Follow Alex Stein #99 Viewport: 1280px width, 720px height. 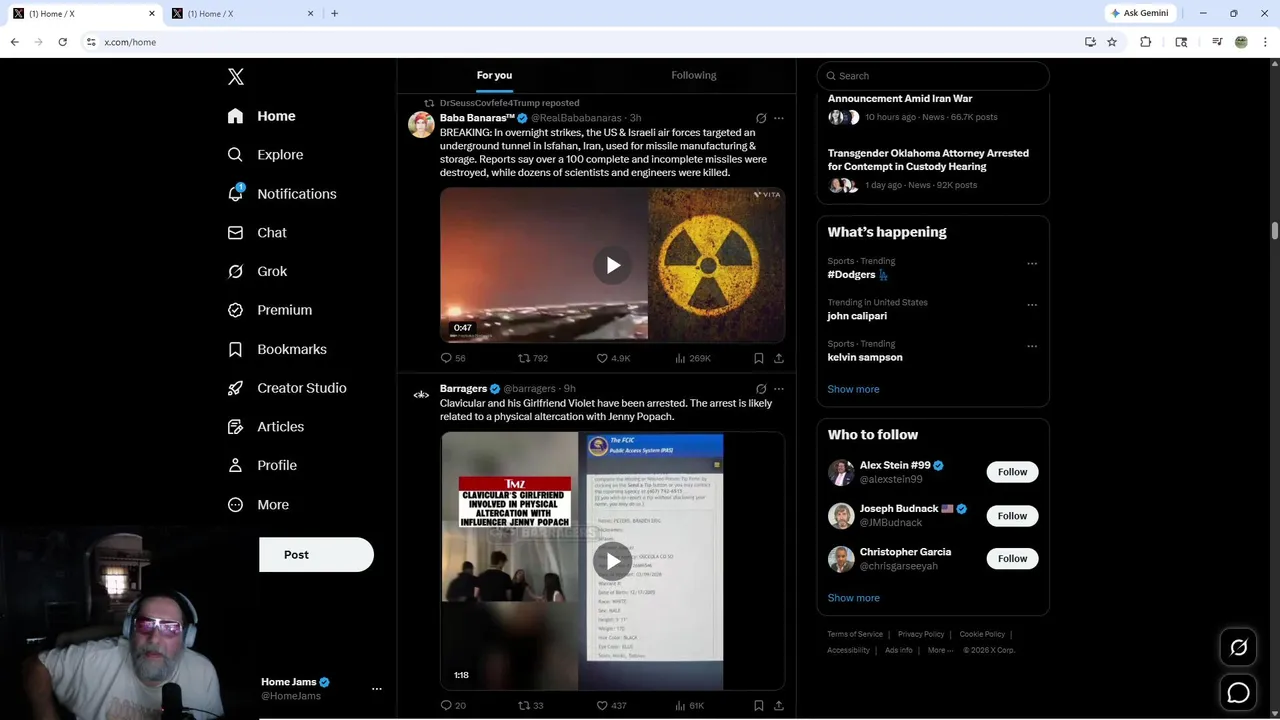(x=1012, y=472)
